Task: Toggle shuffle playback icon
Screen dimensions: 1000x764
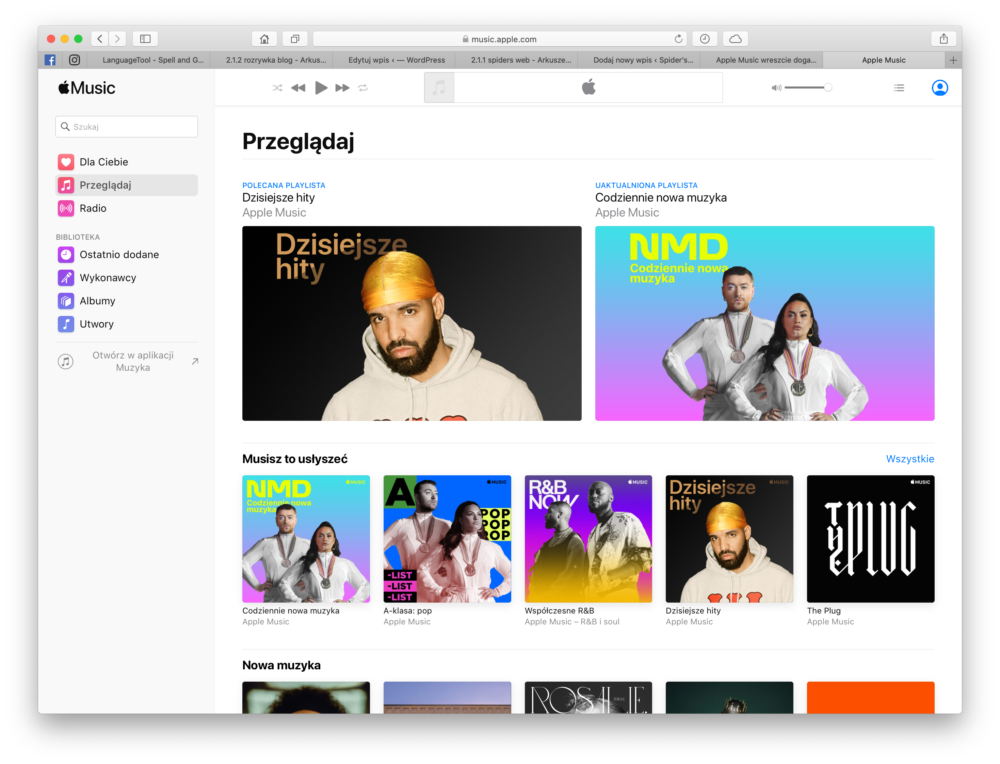Action: coord(277,88)
